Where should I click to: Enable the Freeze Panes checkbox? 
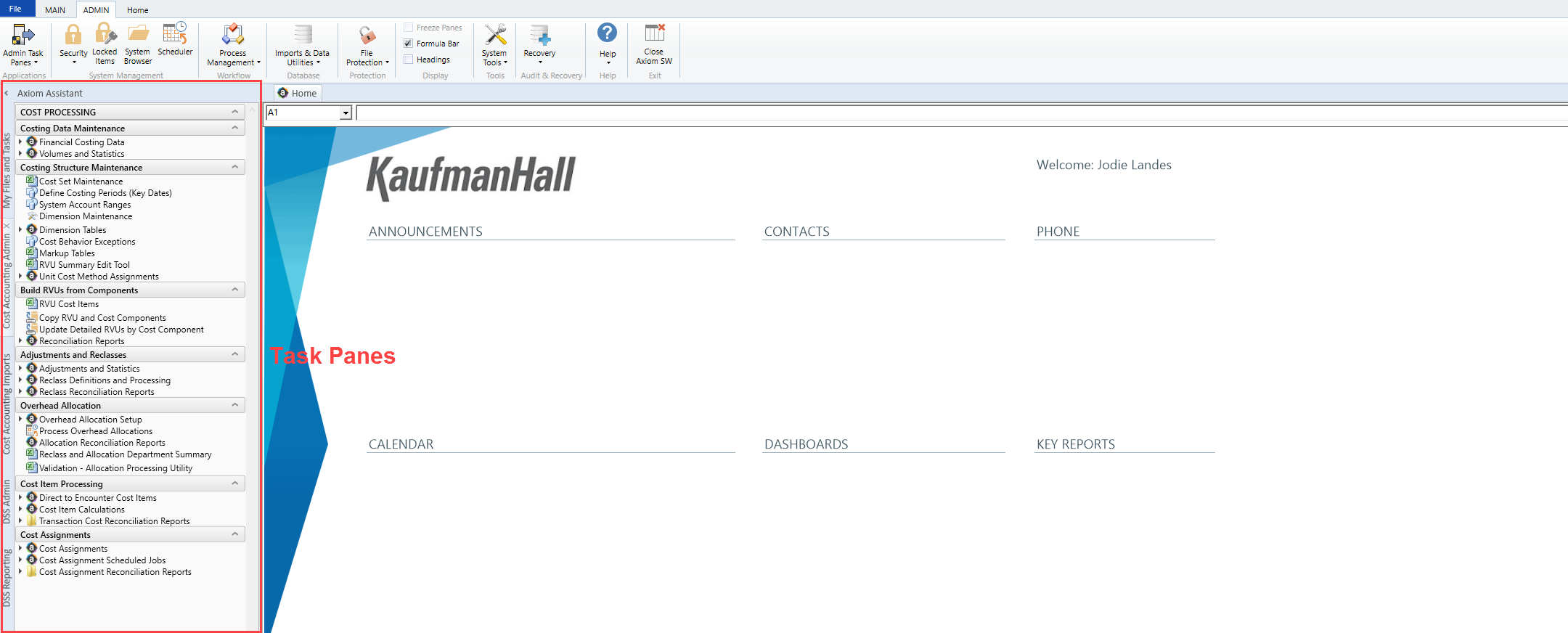[x=409, y=28]
